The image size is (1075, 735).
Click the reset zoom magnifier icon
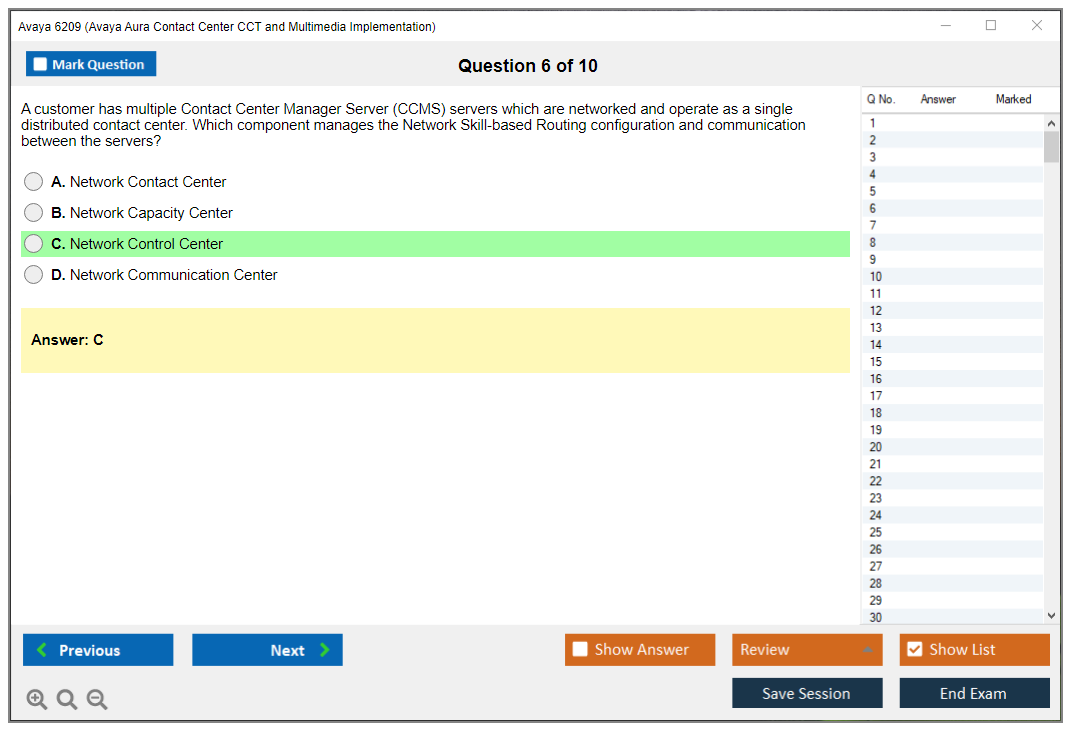pyautogui.click(x=67, y=700)
